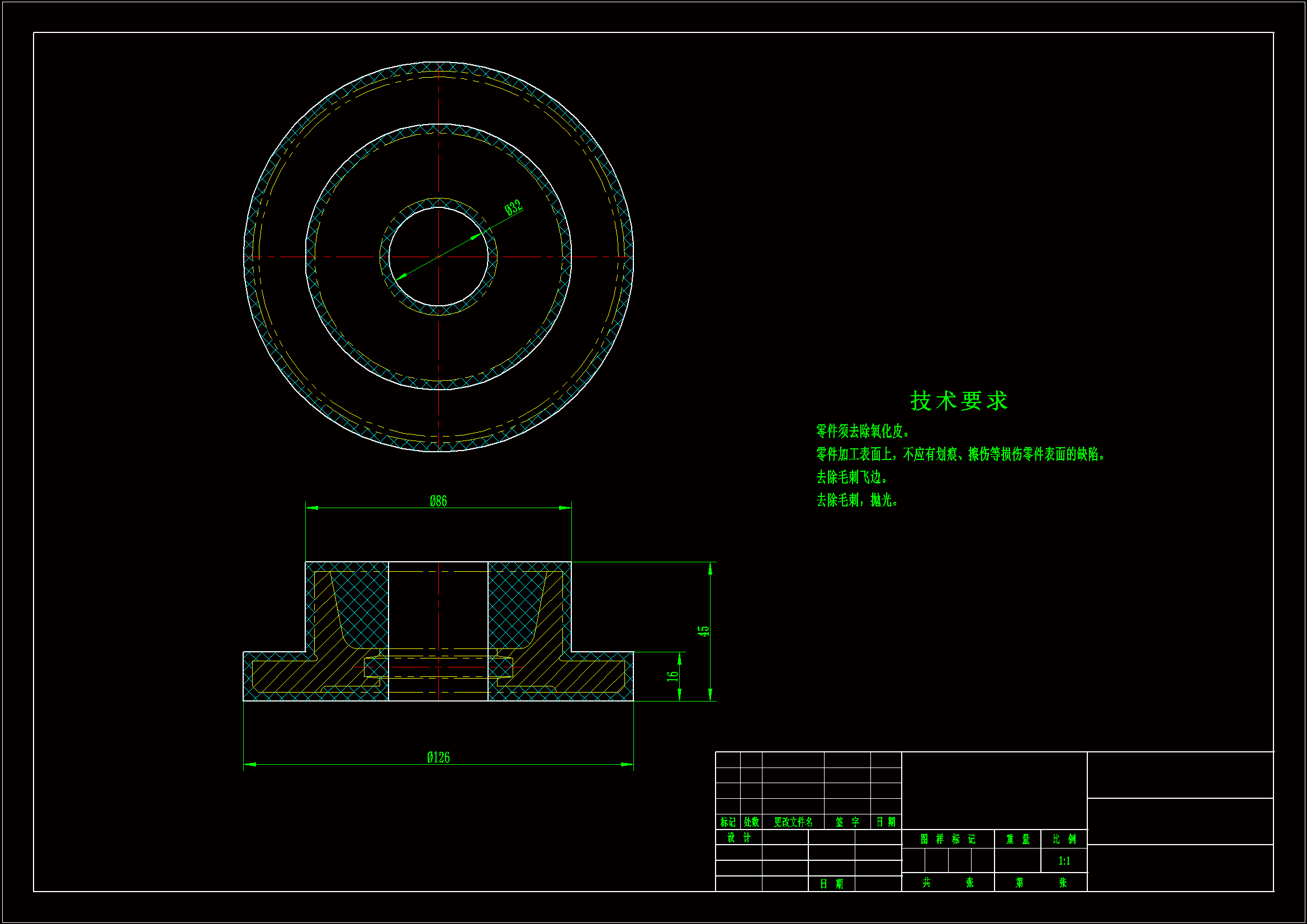Select the 标记 revision column header
This screenshot has width=1307, height=924.
[x=727, y=822]
